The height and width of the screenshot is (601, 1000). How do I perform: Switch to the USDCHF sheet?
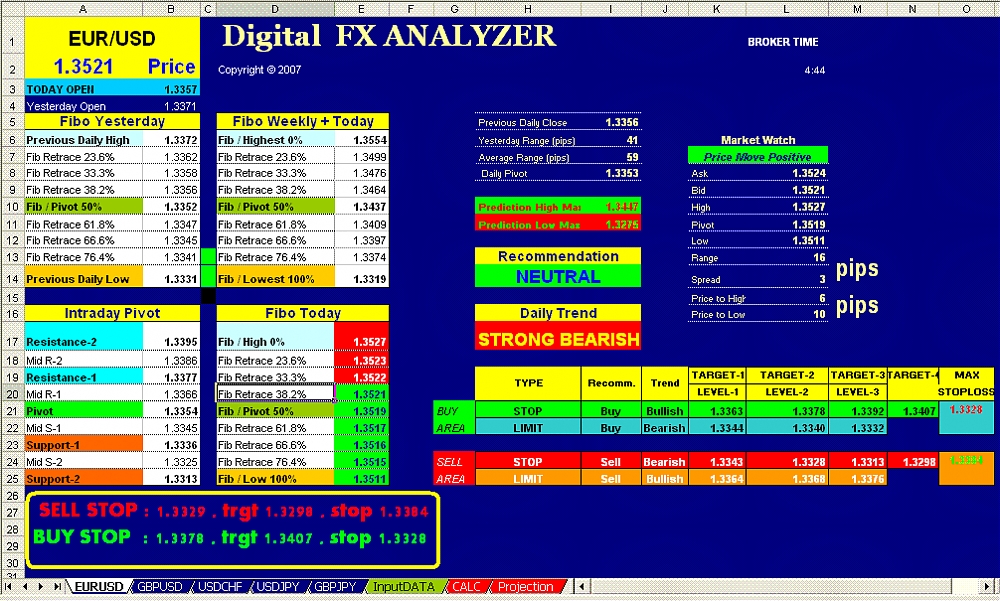[220, 587]
